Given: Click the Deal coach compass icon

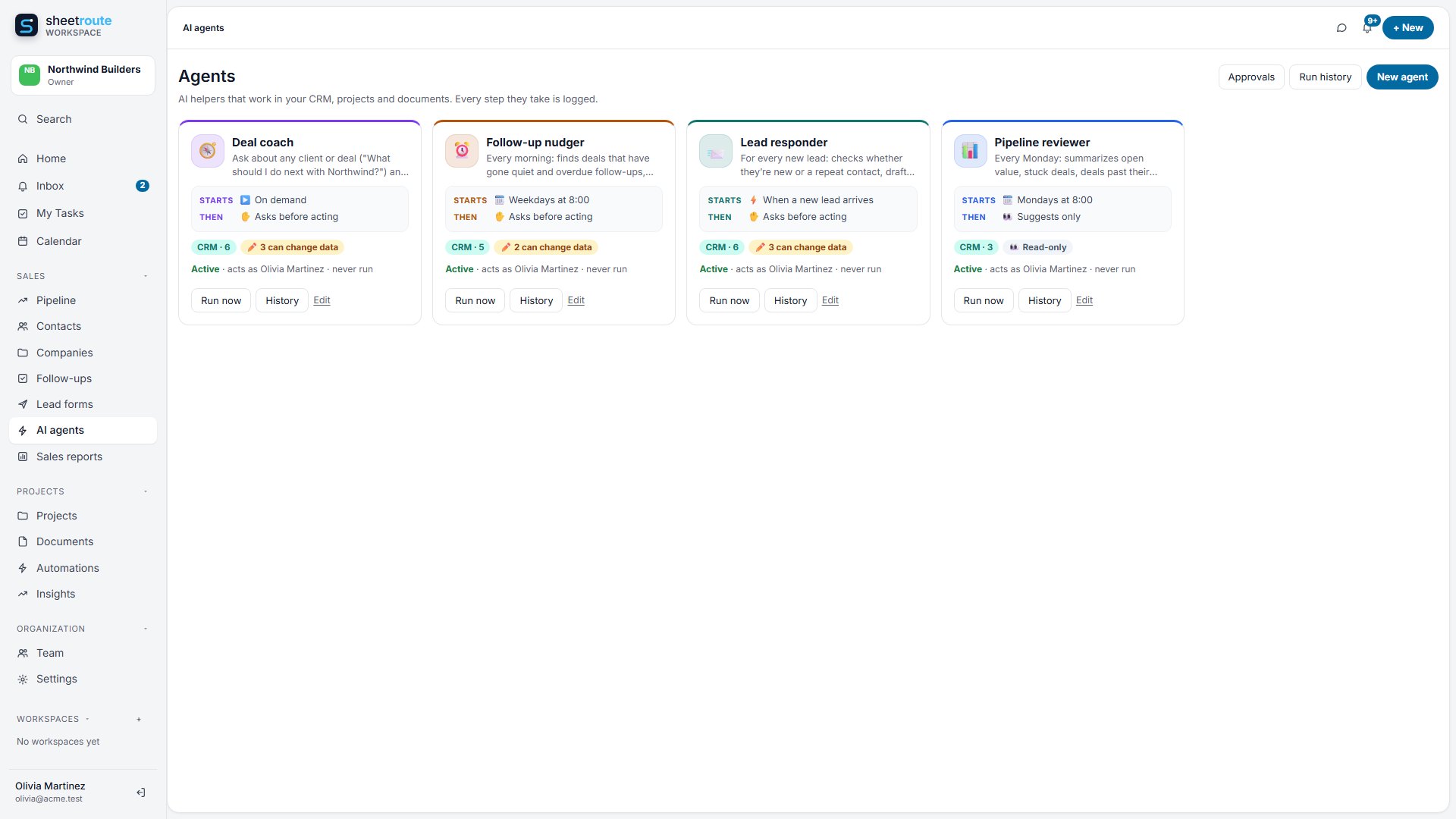Looking at the screenshot, I should point(208,151).
